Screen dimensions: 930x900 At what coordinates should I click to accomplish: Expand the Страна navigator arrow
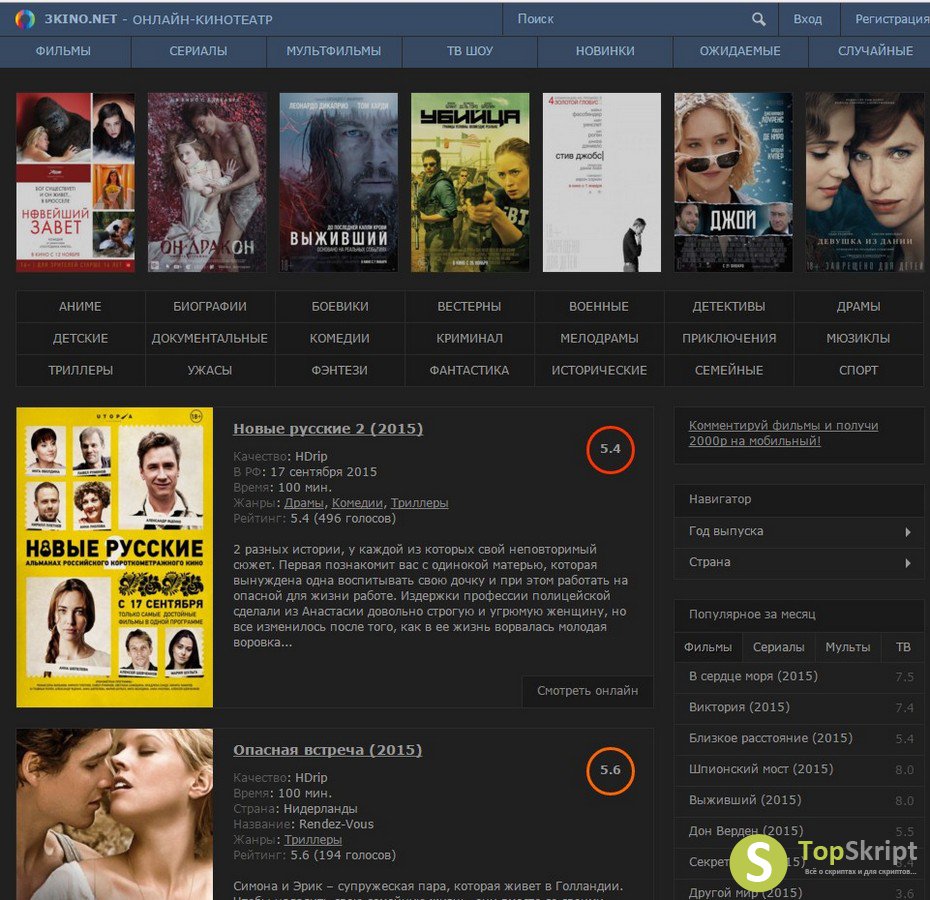pos(908,562)
